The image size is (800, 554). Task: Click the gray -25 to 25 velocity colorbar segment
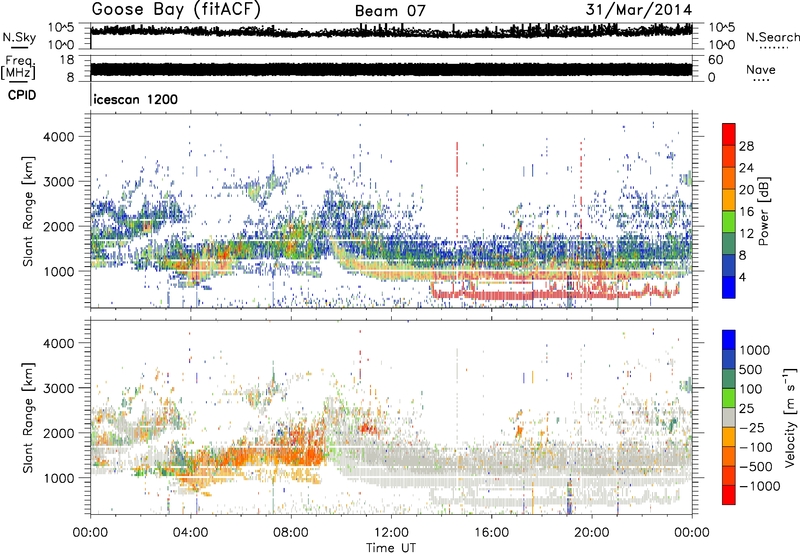pyautogui.click(x=729, y=417)
